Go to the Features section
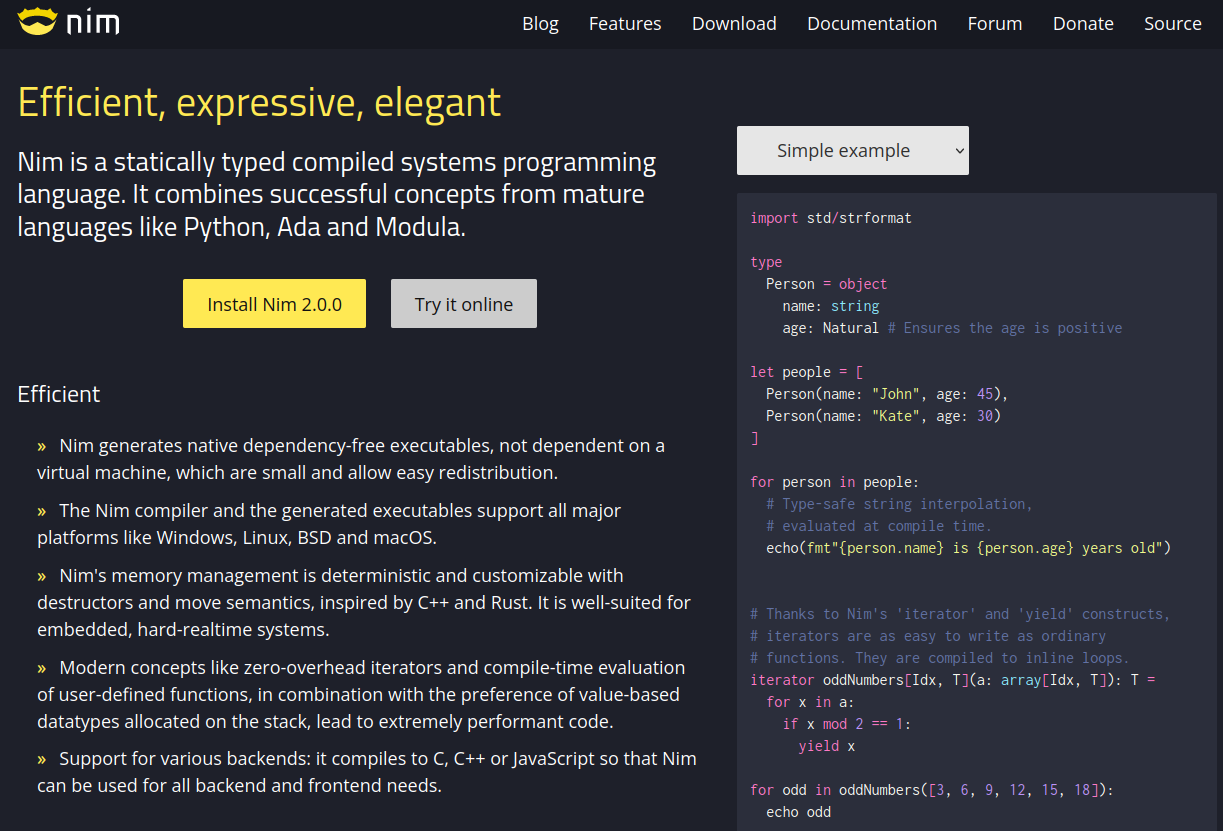The width and height of the screenshot is (1223, 831). (x=625, y=23)
